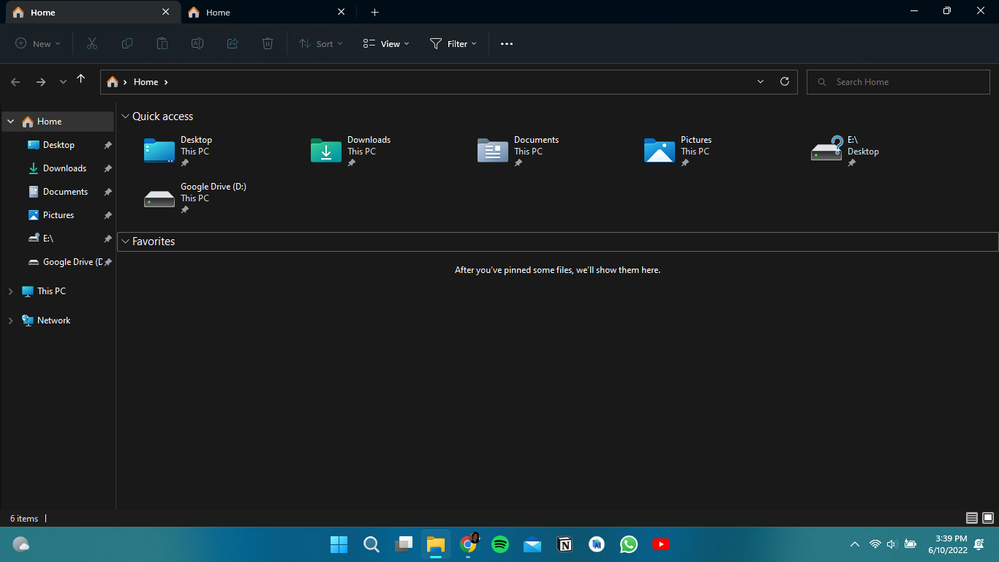Click chevron after Home in address bar
Screen dimensions: 999x562
coord(166,82)
